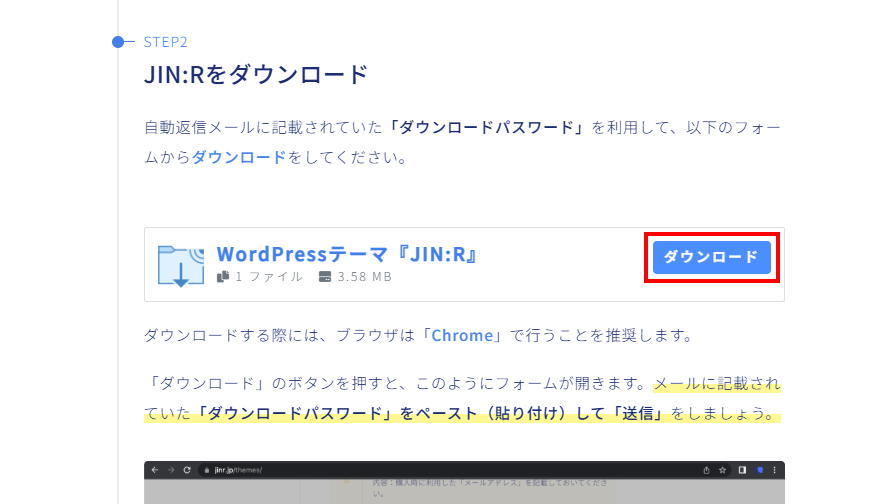
Task: Click the blue profile icon in the embedded browser toolbar
Action: pyautogui.click(x=760, y=470)
